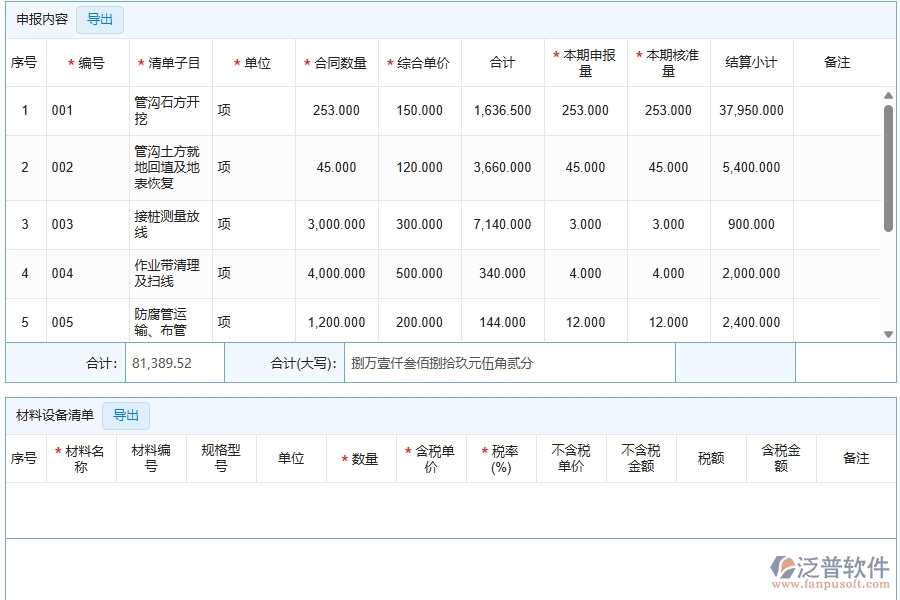Click the 结算小计 column header
The height and width of the screenshot is (600, 900).
click(752, 62)
